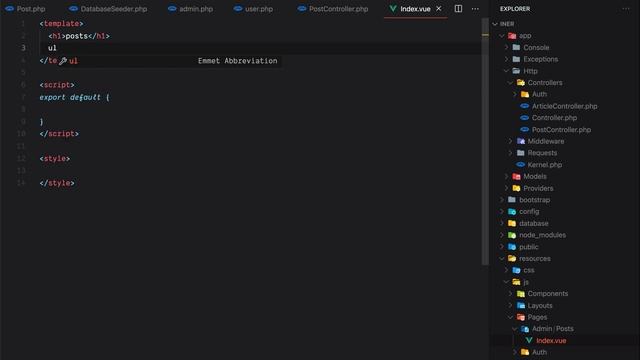Collapse the Http folder chevron
The height and width of the screenshot is (360, 640).
pos(506,71)
